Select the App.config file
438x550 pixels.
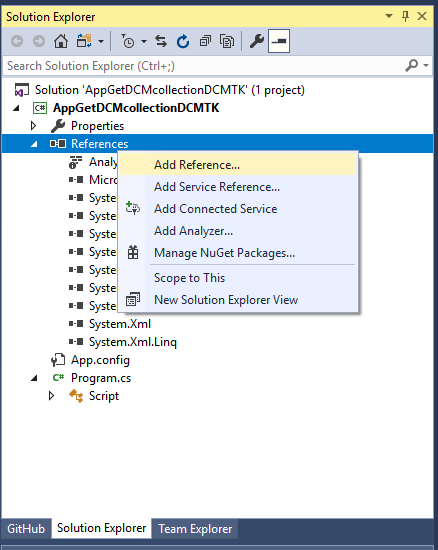click(100, 360)
